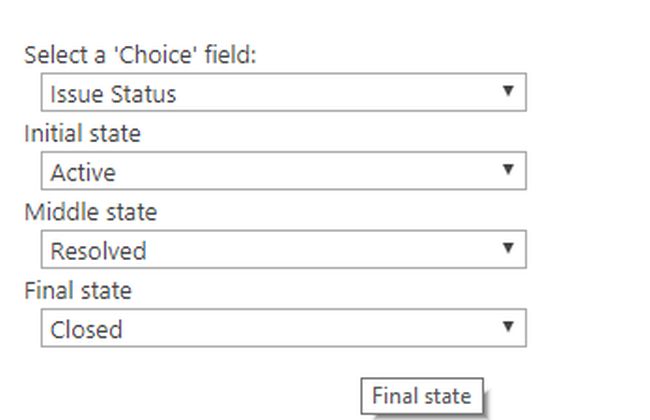
Task: Click the arrow beside Active
Action: click(x=508, y=170)
